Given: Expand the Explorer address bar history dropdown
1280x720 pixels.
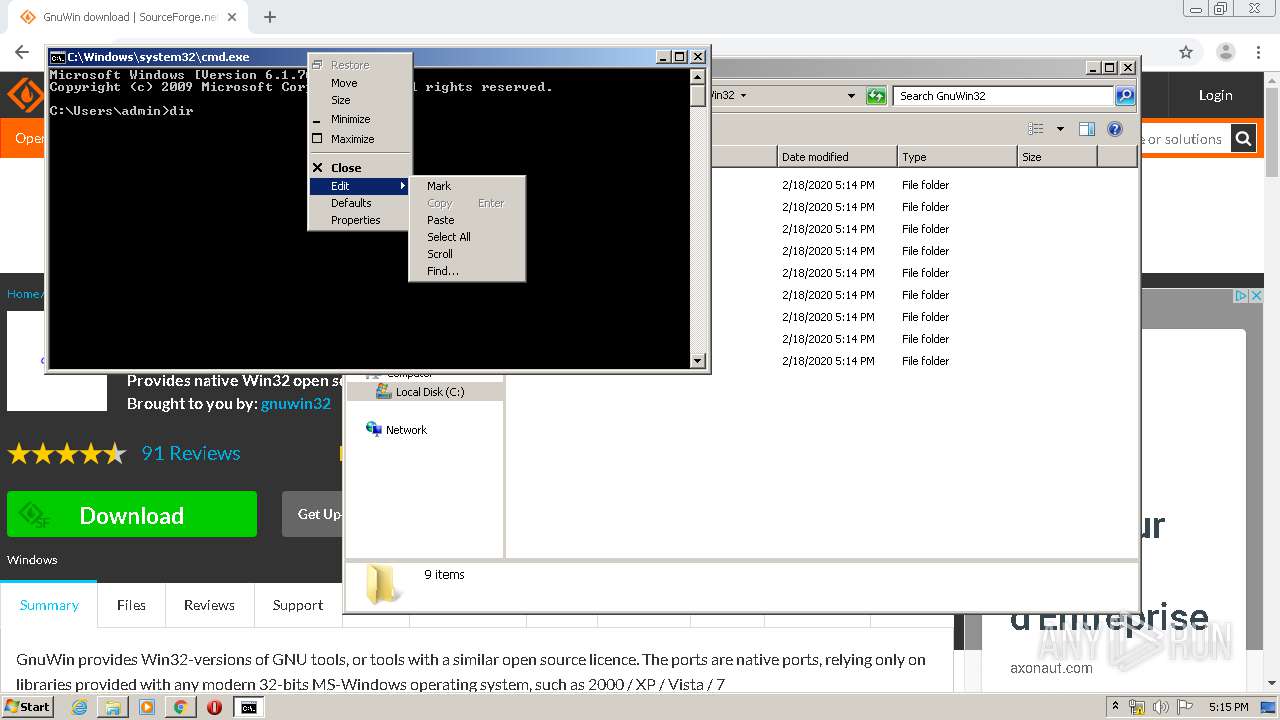Looking at the screenshot, I should pyautogui.click(x=851, y=96).
